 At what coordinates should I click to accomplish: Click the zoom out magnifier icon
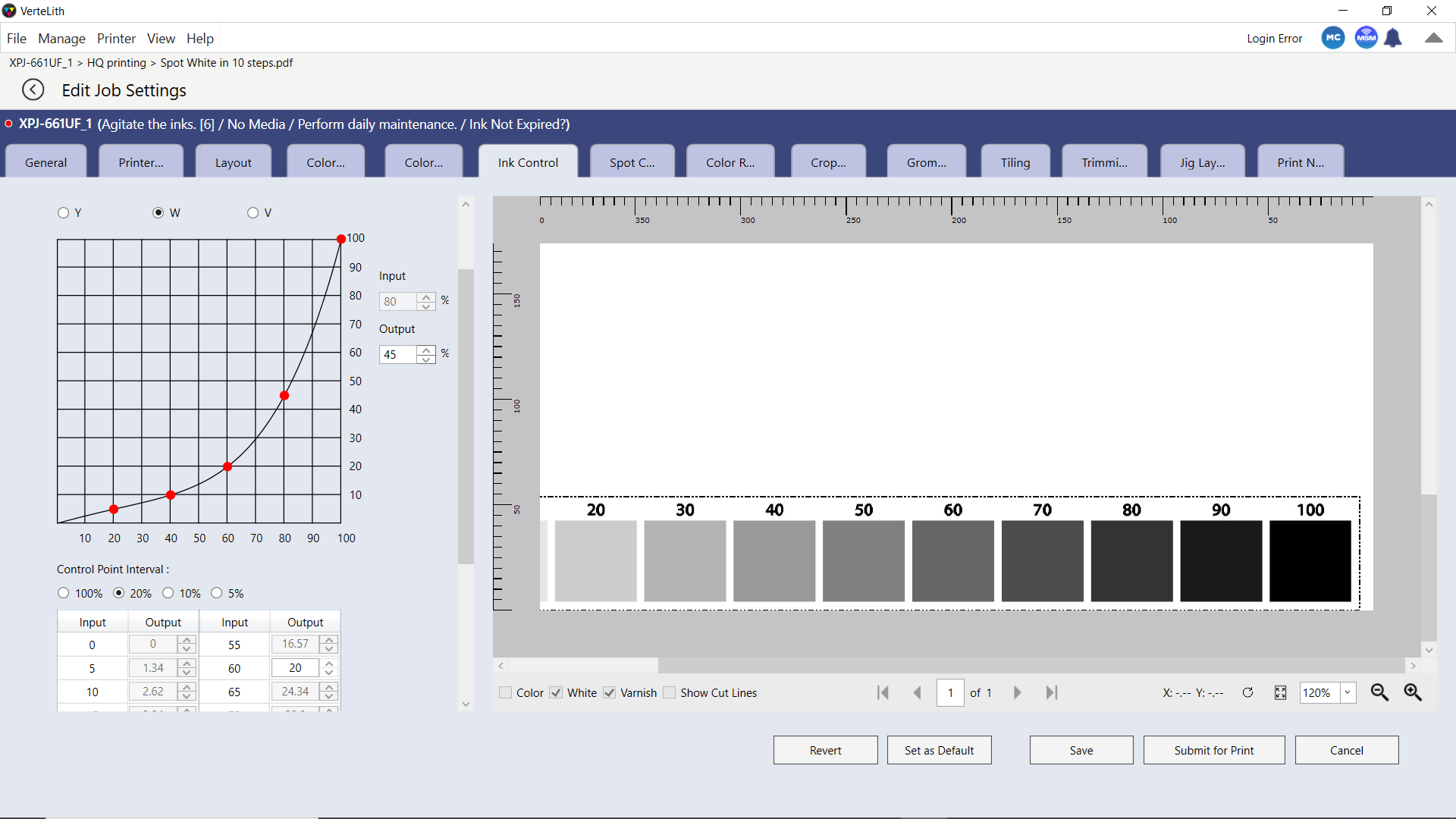tap(1379, 692)
